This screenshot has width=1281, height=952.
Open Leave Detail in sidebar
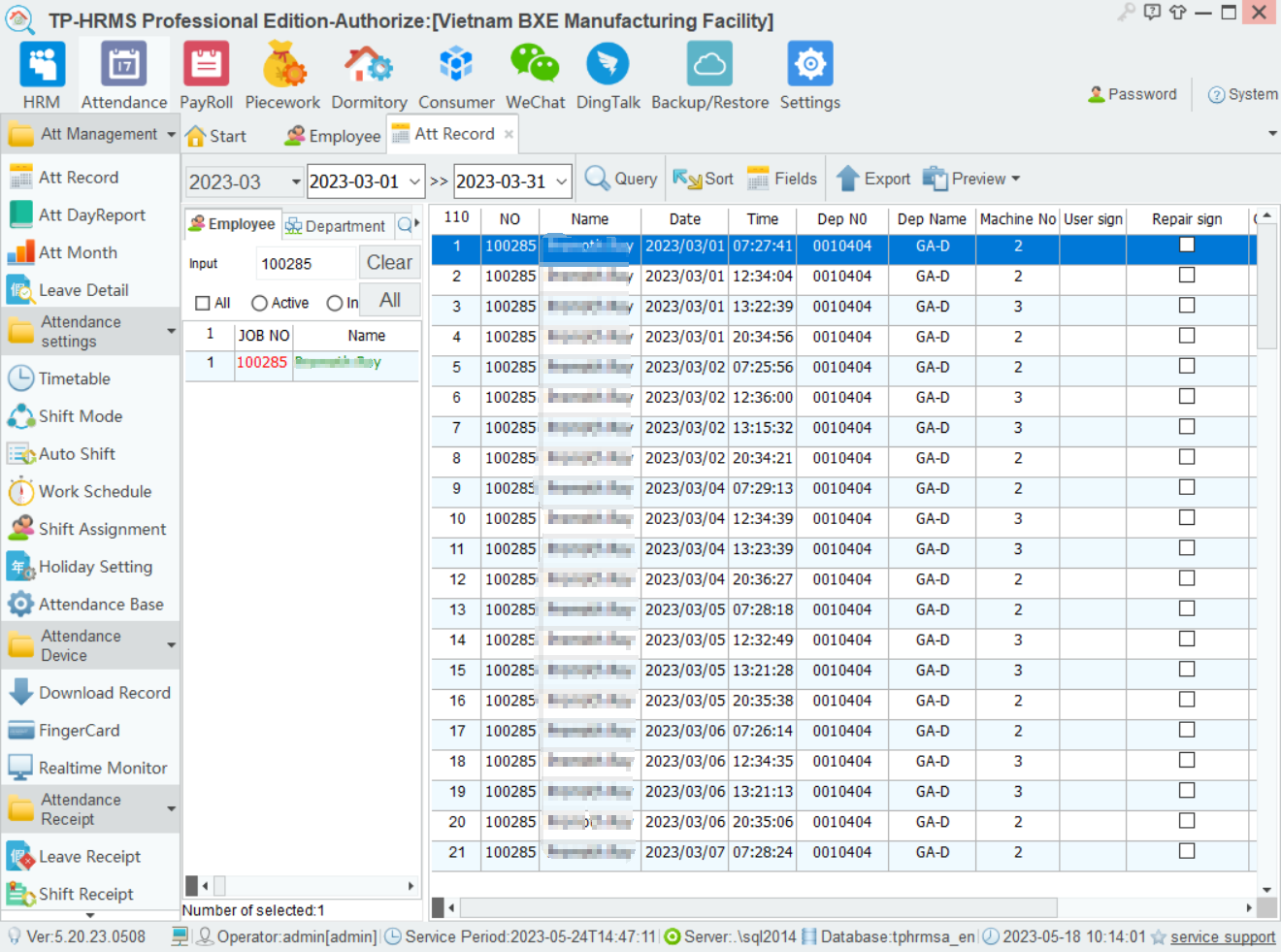(x=83, y=290)
